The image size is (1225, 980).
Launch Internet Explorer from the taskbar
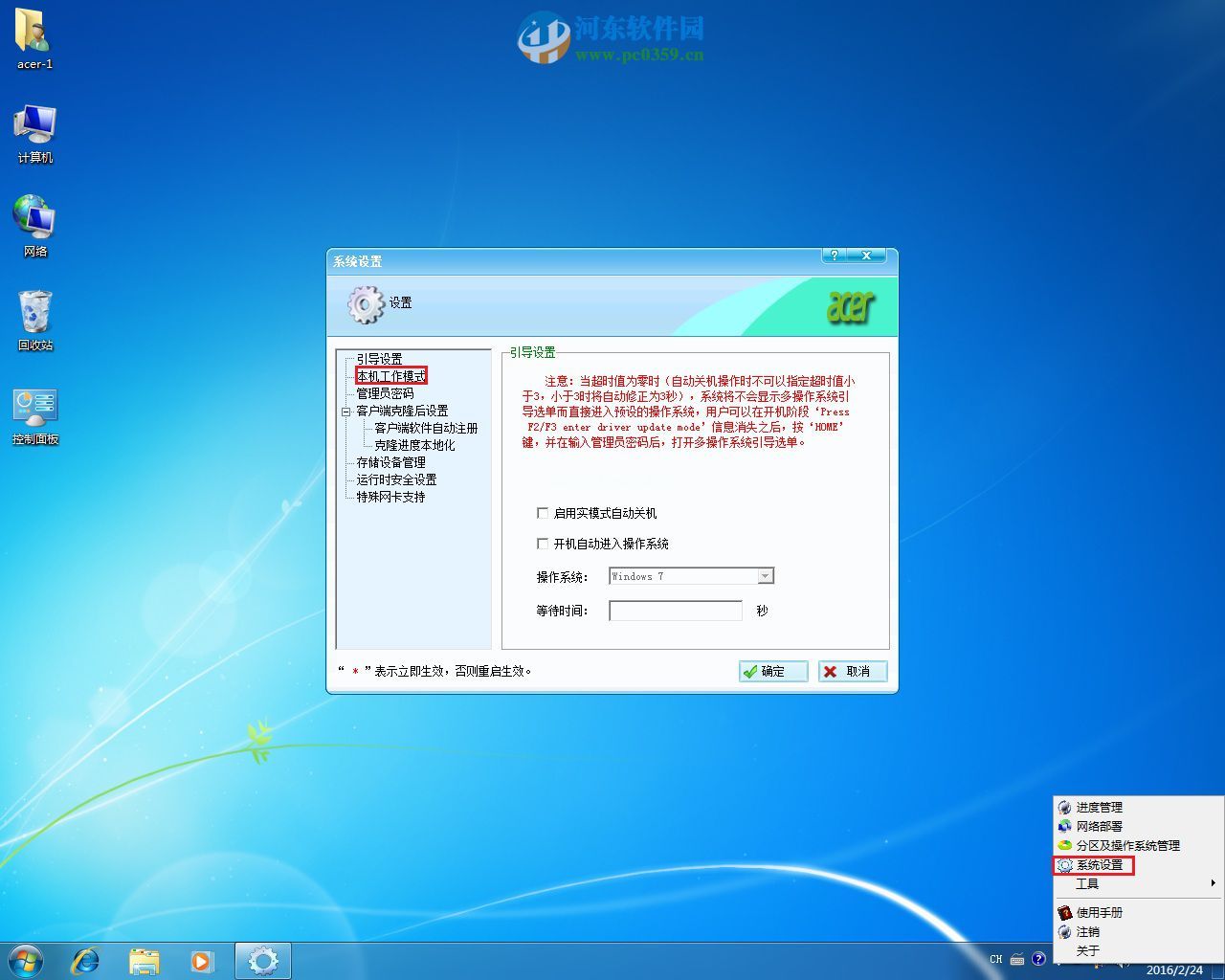(x=85, y=960)
